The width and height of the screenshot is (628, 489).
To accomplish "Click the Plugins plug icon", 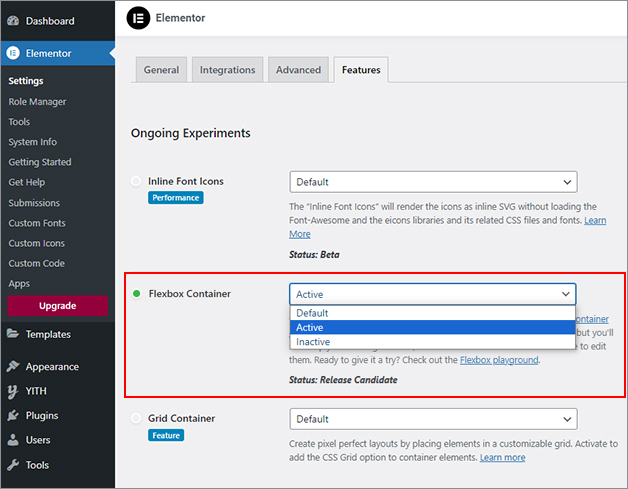I will (13, 415).
